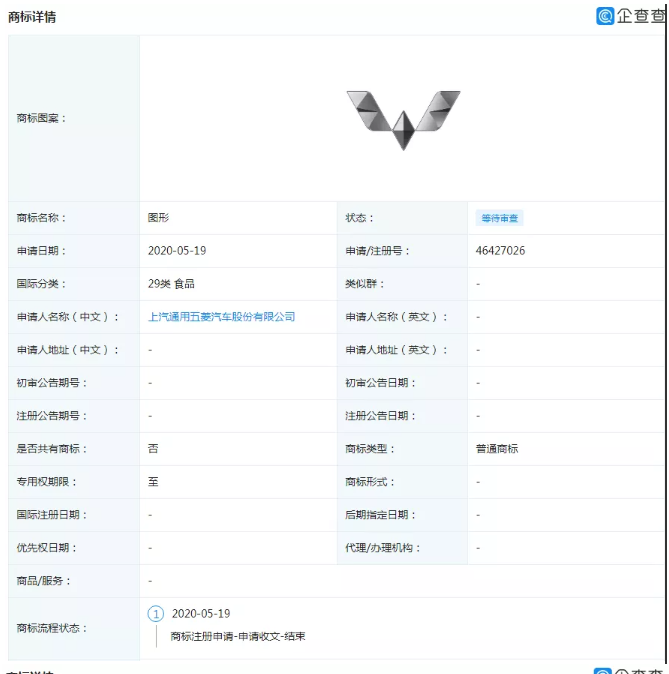
Task: Click the 代理/办理机构 label
Action: pos(383,548)
